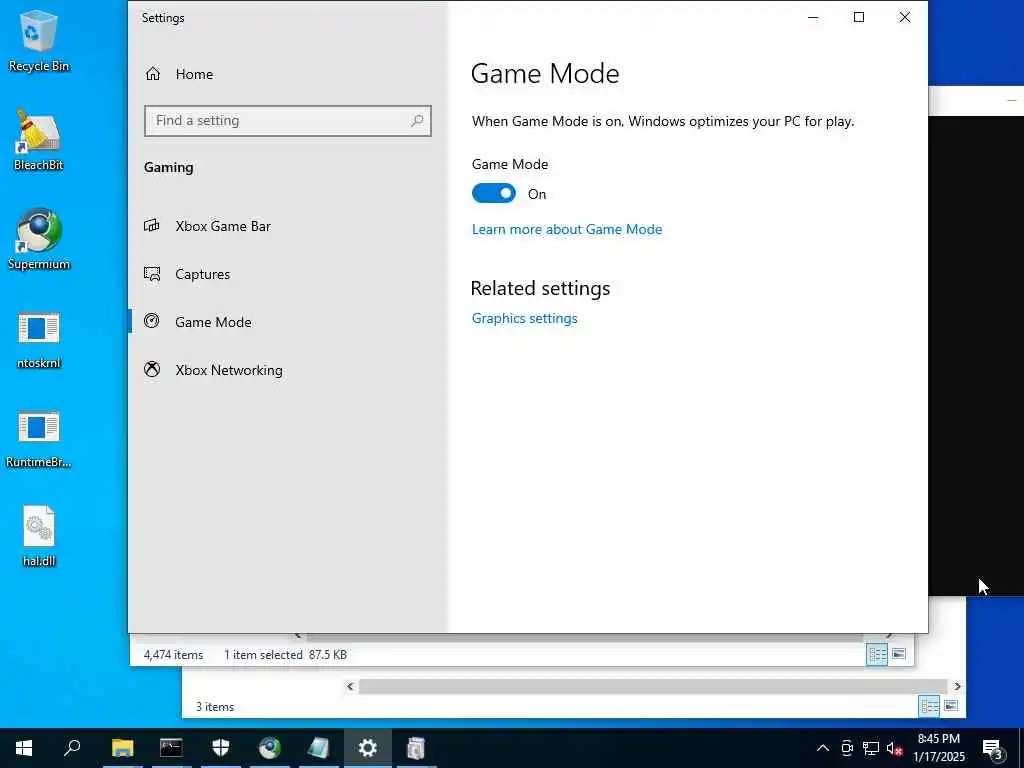Open Supermium browser from taskbar

270,748
